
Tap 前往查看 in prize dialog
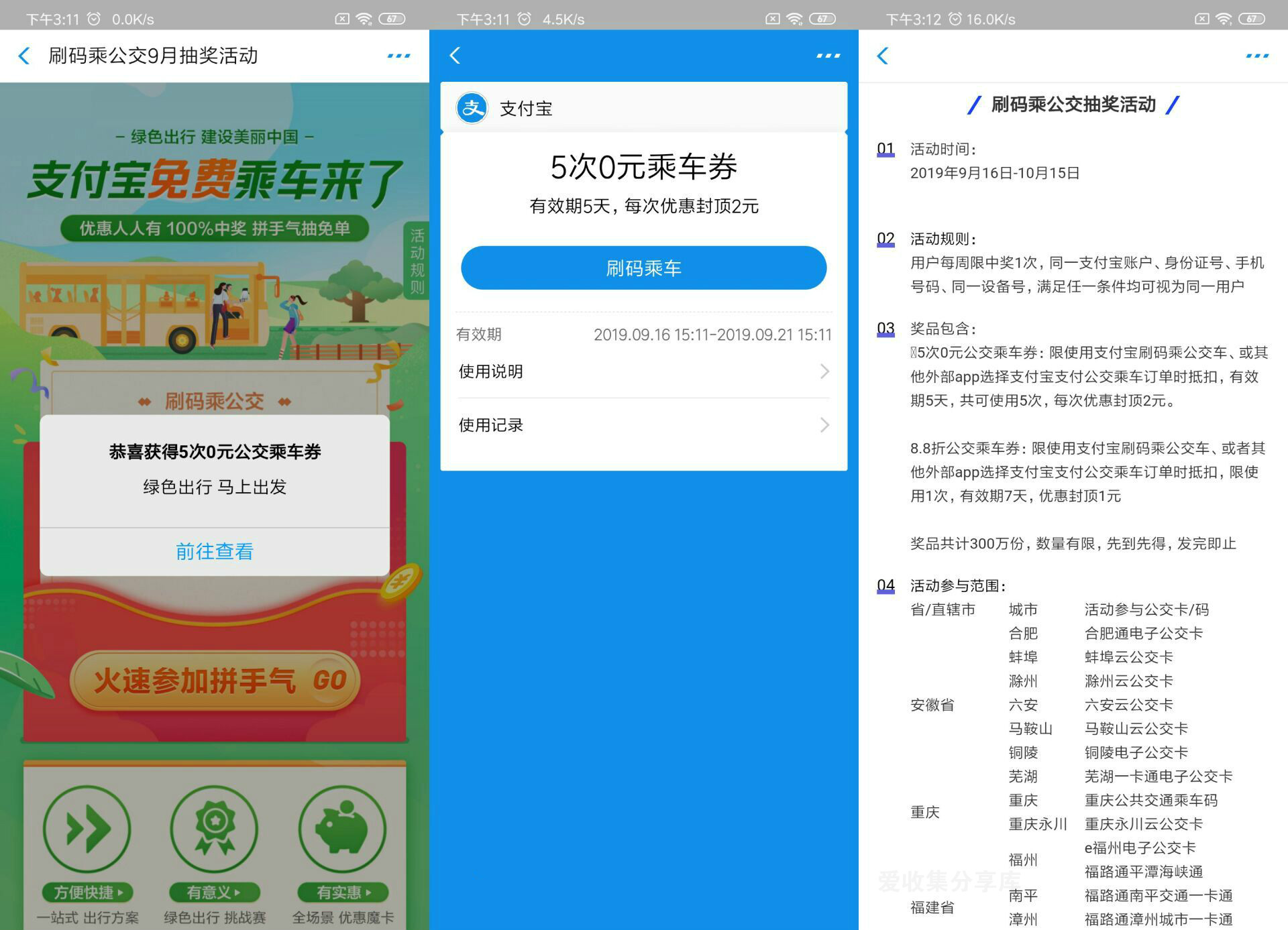coord(215,551)
